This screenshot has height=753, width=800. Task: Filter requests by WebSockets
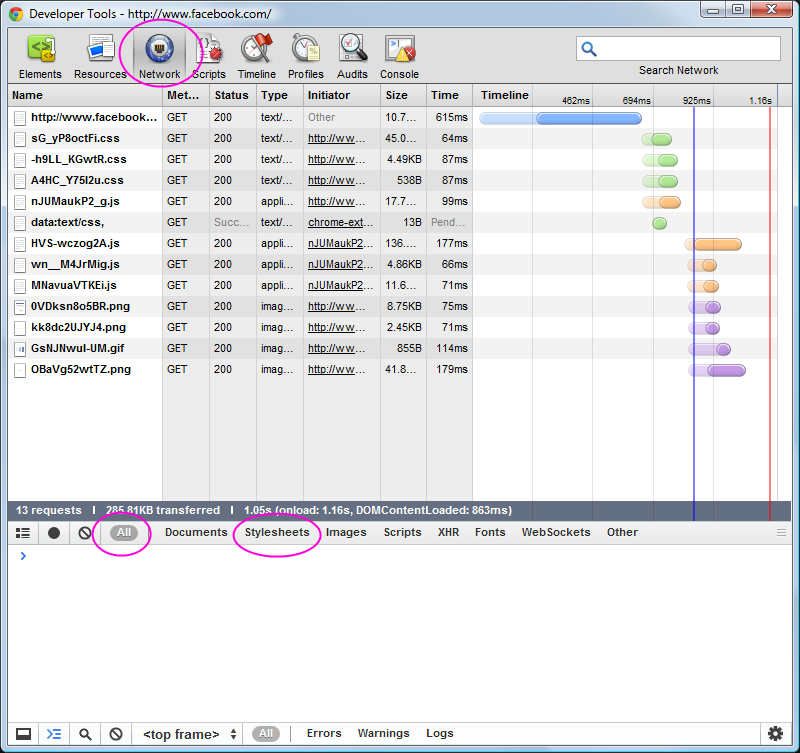(556, 532)
